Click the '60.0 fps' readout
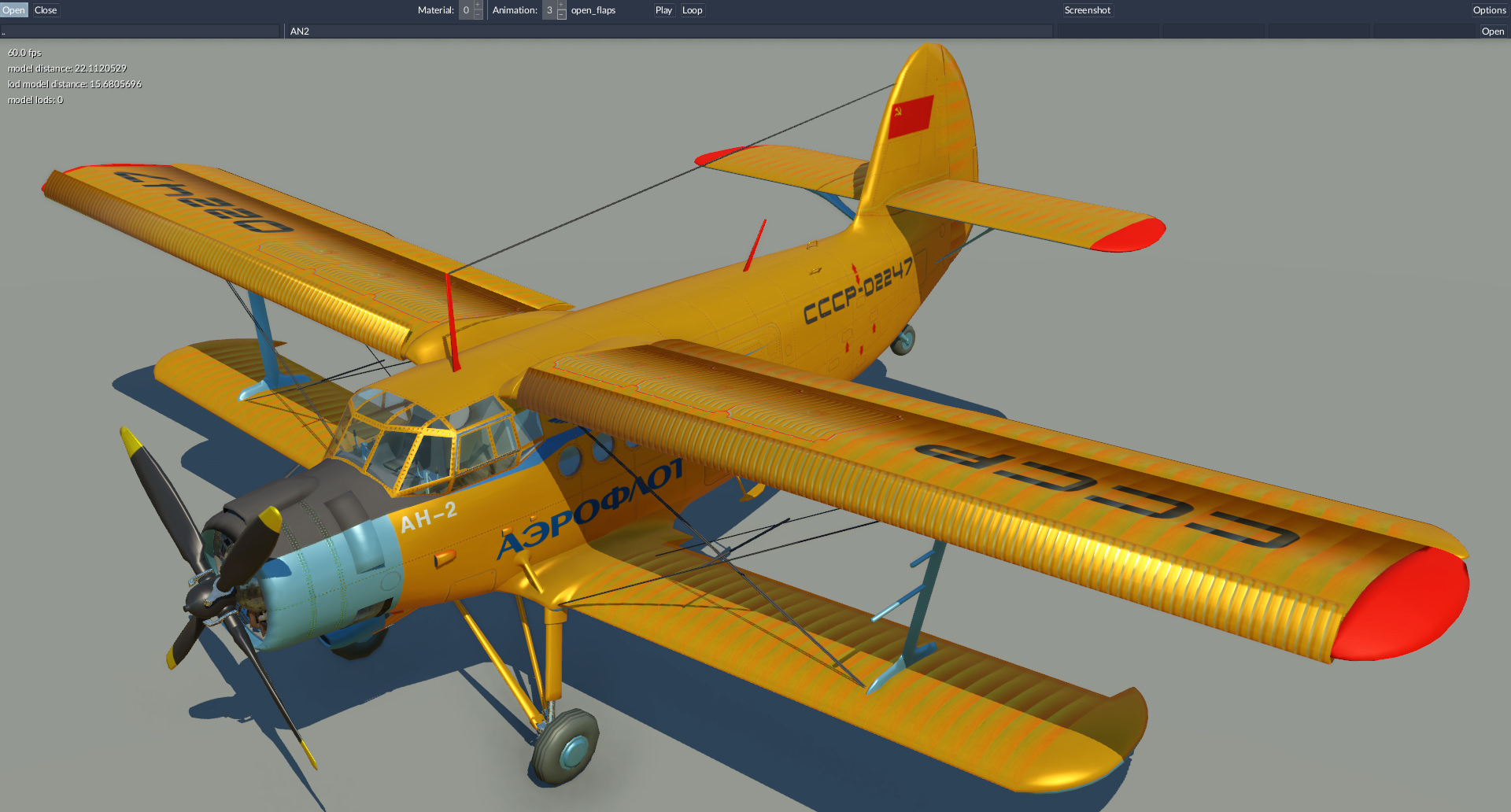This screenshot has height=812, width=1511. (24, 53)
